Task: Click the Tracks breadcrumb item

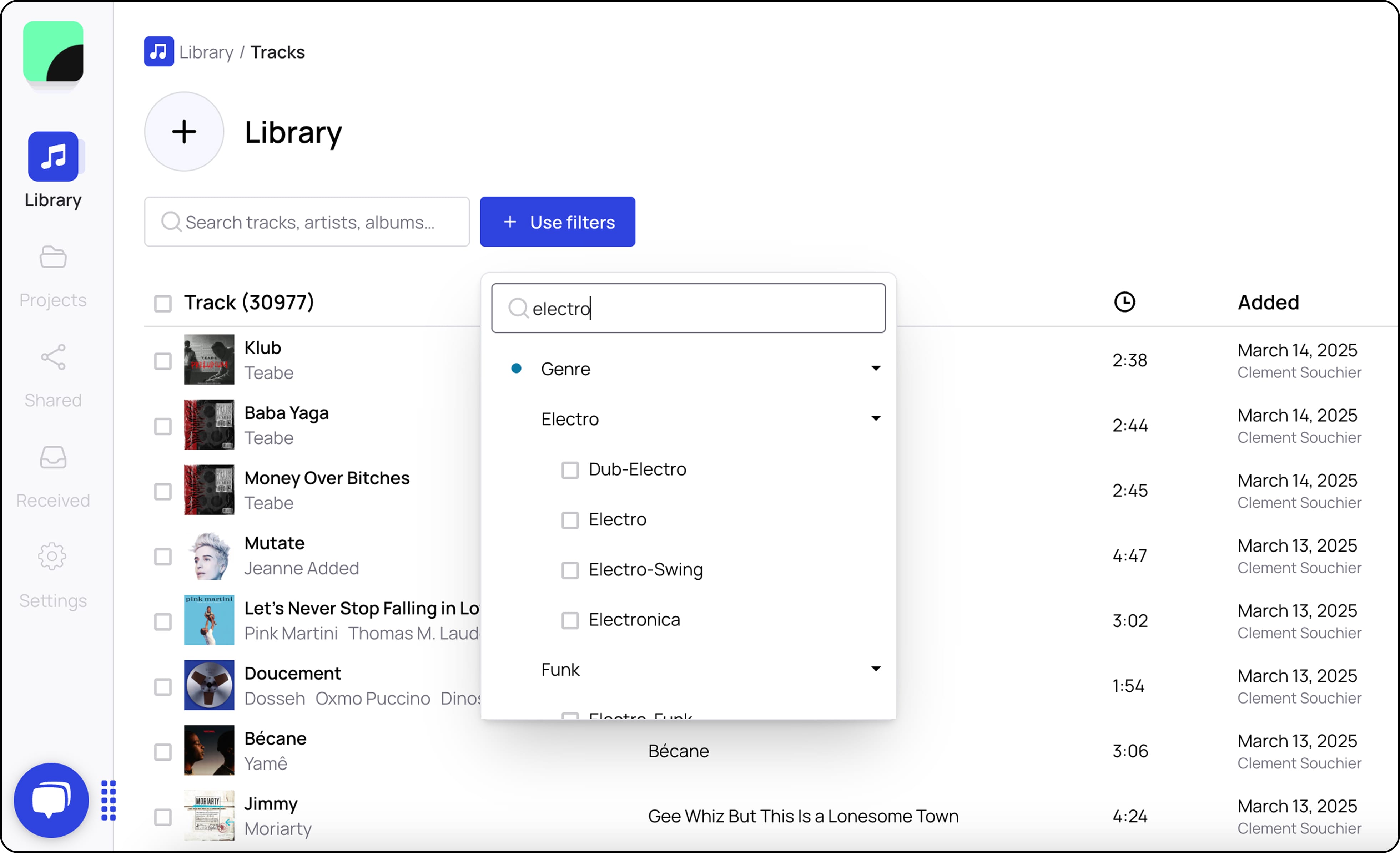Action: 277,51
